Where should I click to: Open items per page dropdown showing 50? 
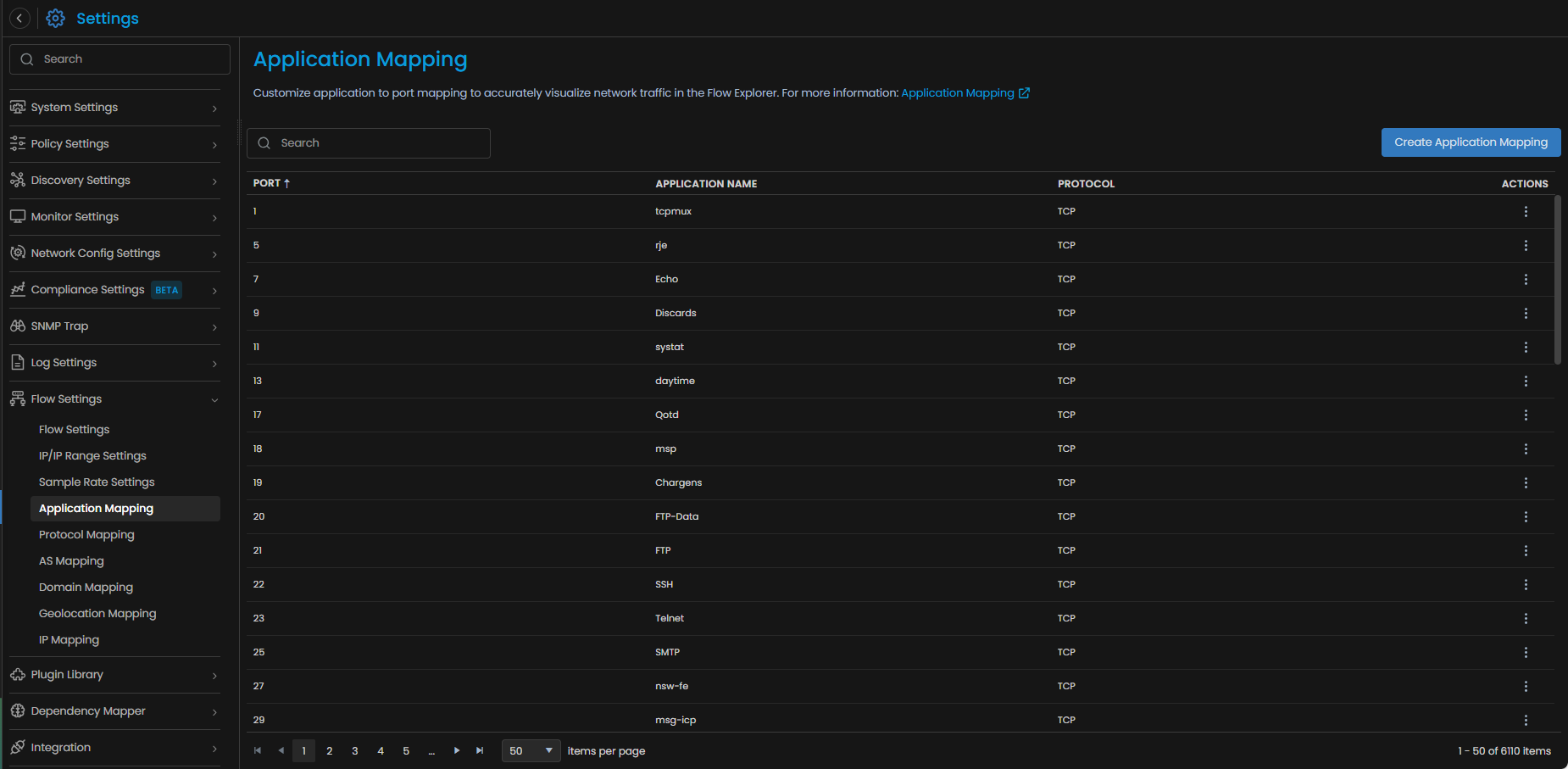531,750
